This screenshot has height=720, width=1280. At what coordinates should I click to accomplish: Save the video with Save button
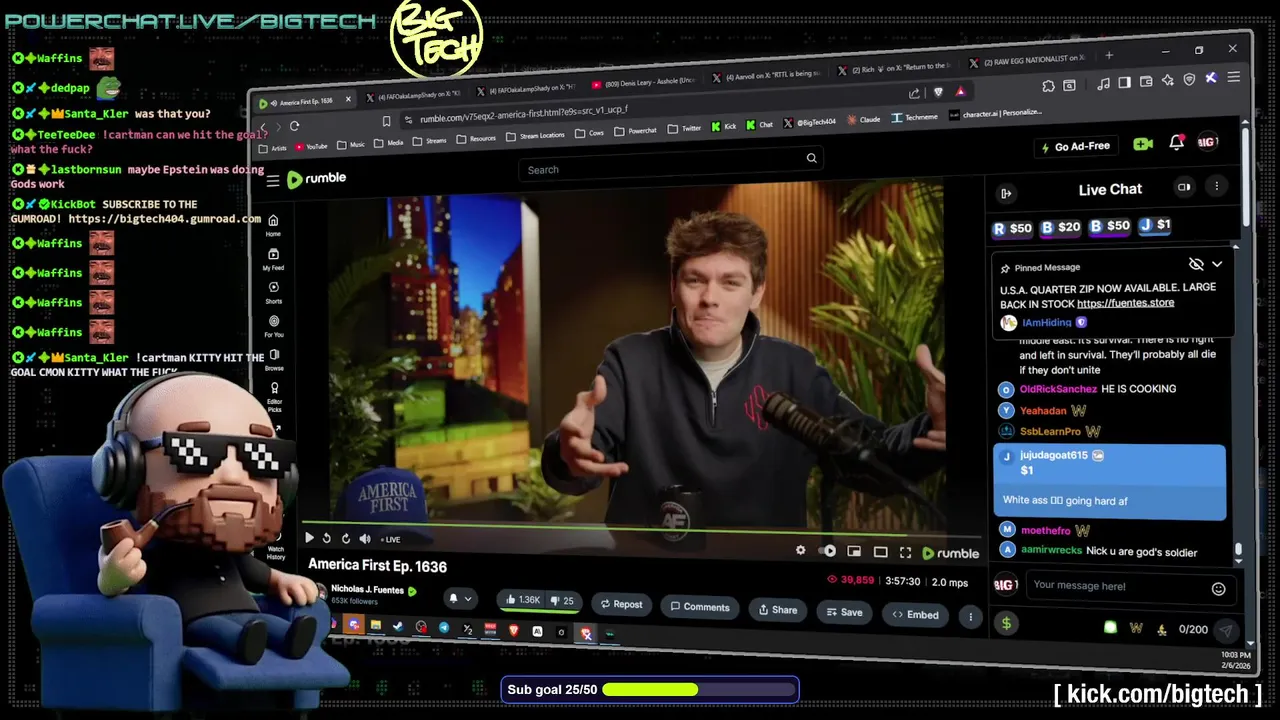(845, 612)
